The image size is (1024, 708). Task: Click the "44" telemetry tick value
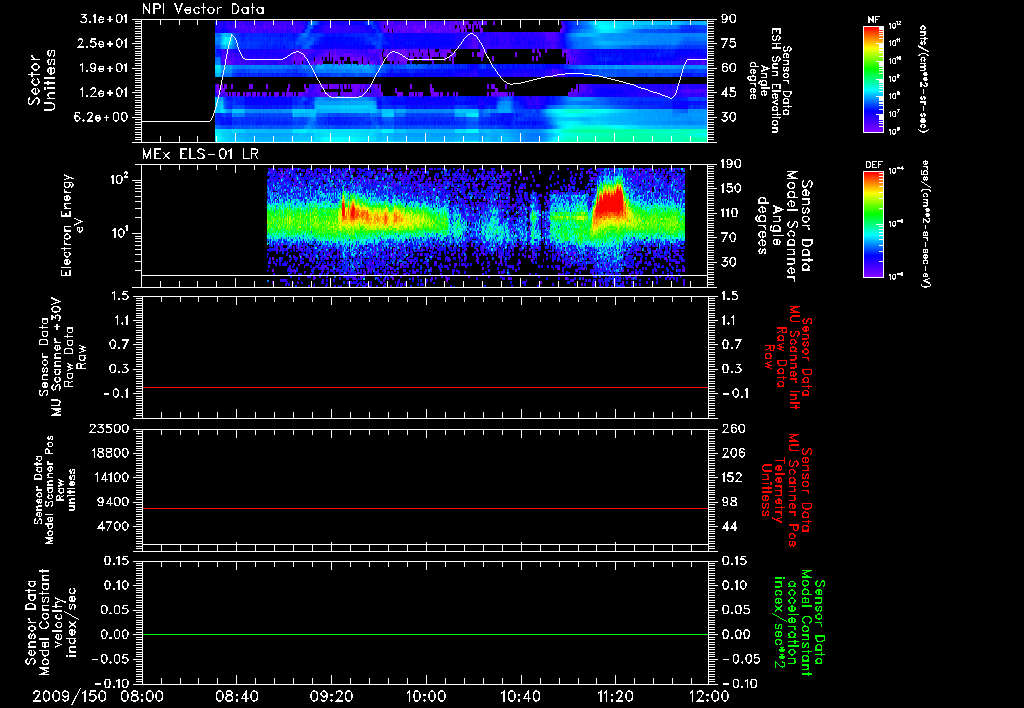coord(729,526)
